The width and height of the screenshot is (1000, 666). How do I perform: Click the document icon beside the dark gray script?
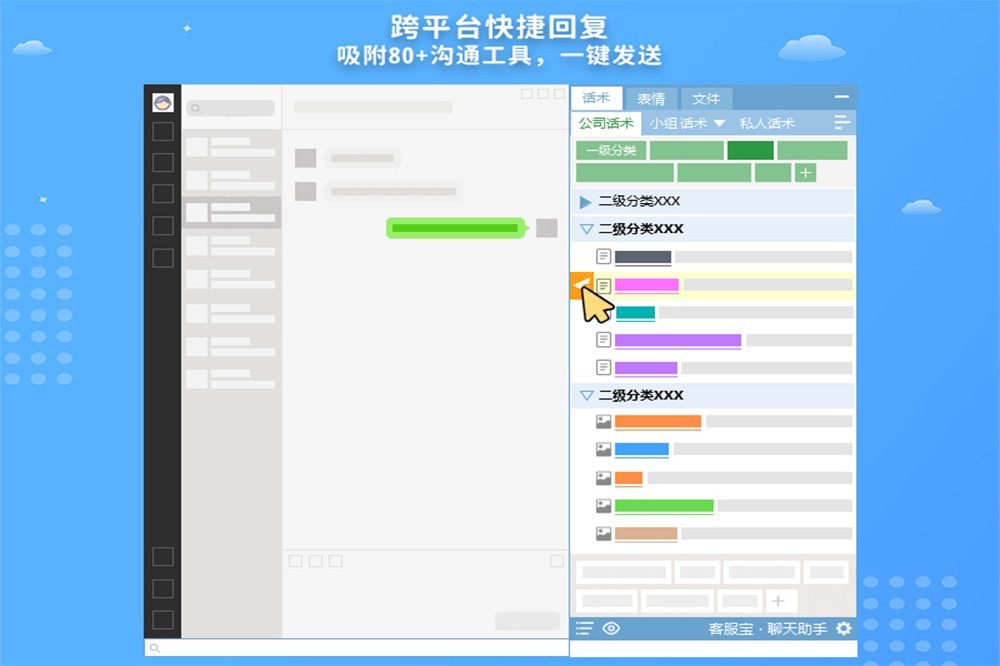pyautogui.click(x=603, y=257)
